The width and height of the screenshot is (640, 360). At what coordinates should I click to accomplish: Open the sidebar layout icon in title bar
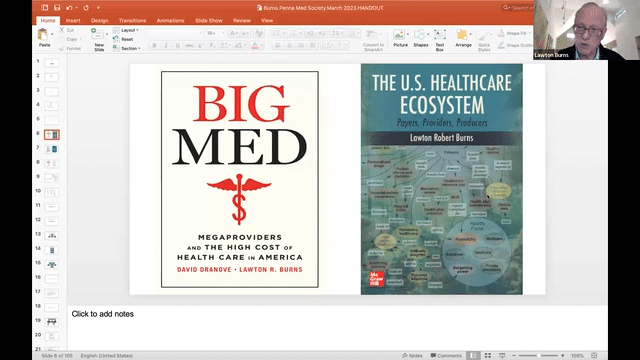(x=44, y=8)
